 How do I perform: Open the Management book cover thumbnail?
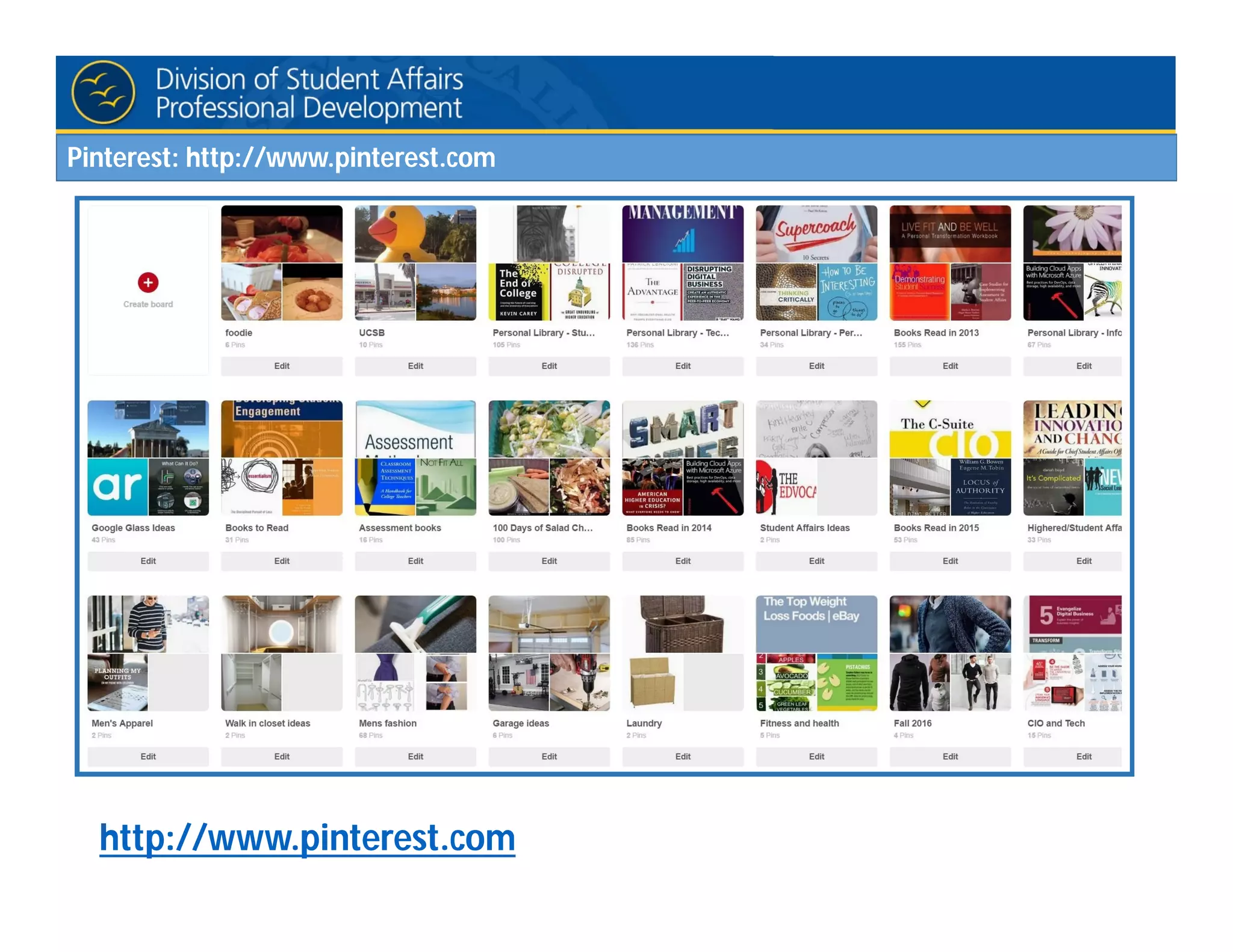tap(683, 233)
